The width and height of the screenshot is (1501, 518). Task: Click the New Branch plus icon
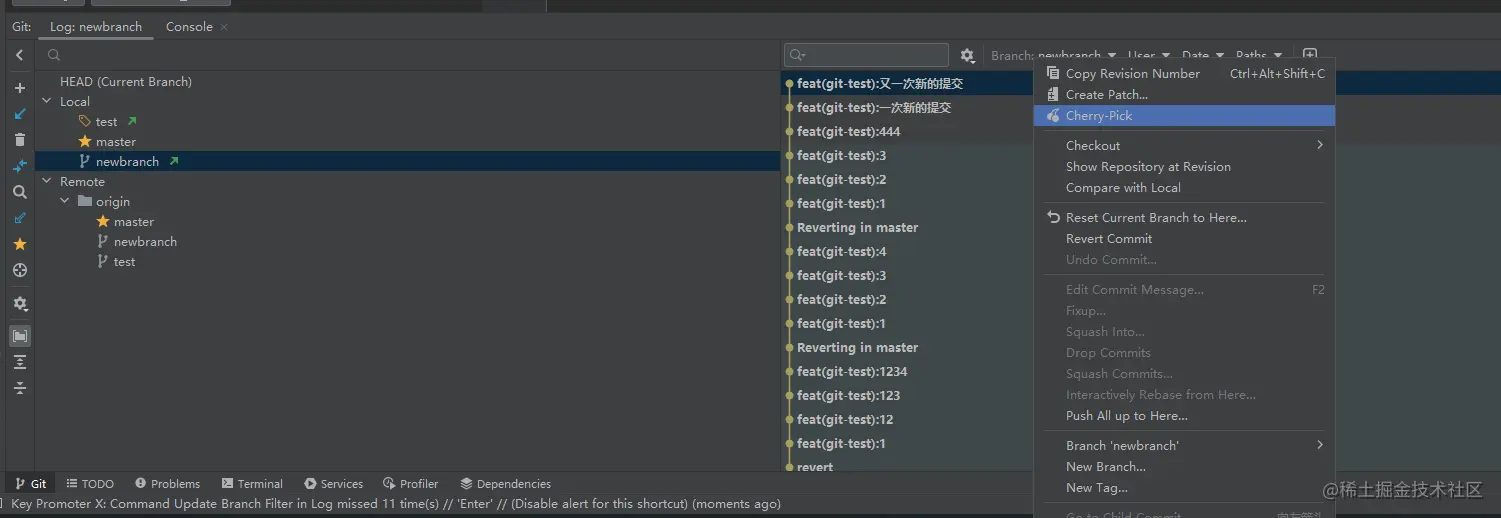pos(20,88)
